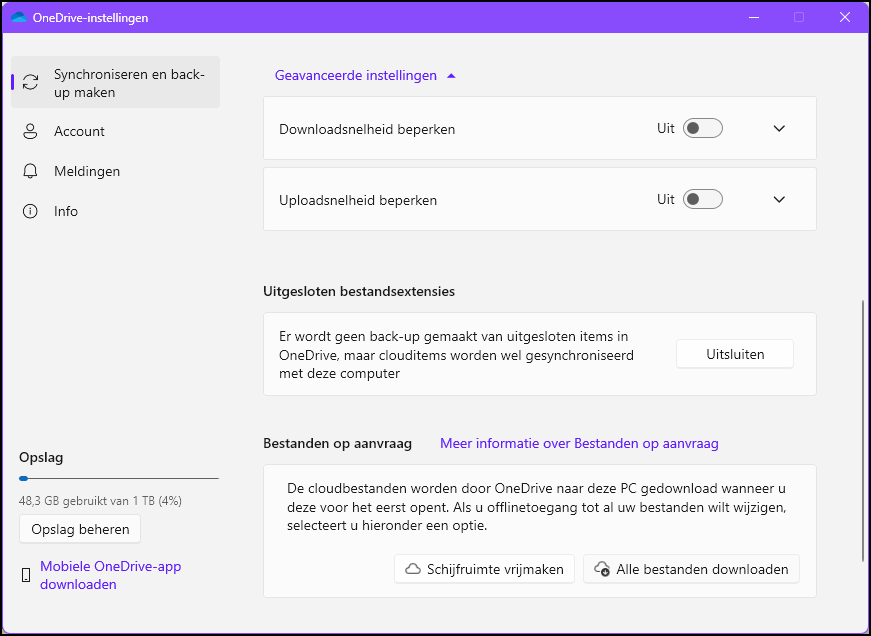871x636 pixels.
Task: Click the cloud icon on Schijfruimte vrijmaken
Action: click(412, 569)
